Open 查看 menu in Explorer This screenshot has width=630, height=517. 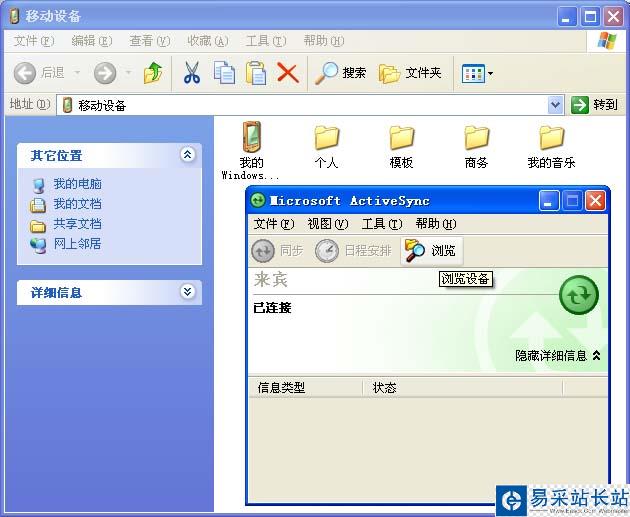click(149, 41)
